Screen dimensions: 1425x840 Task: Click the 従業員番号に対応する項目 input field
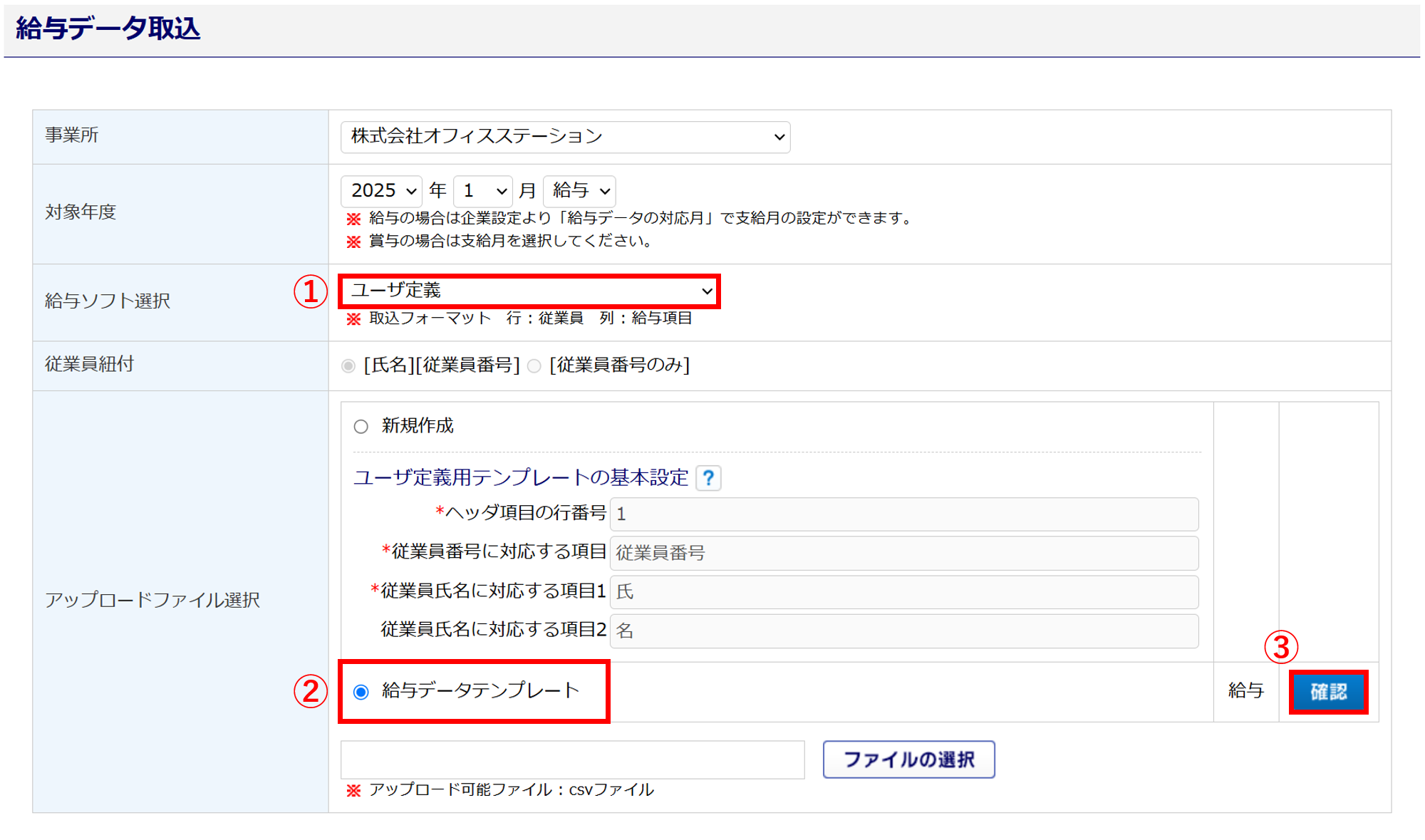(903, 553)
